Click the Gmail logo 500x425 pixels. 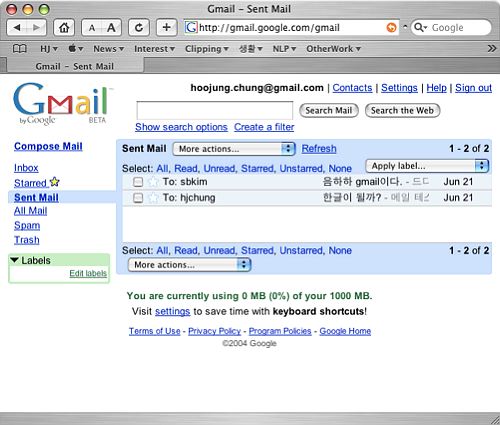[62, 103]
